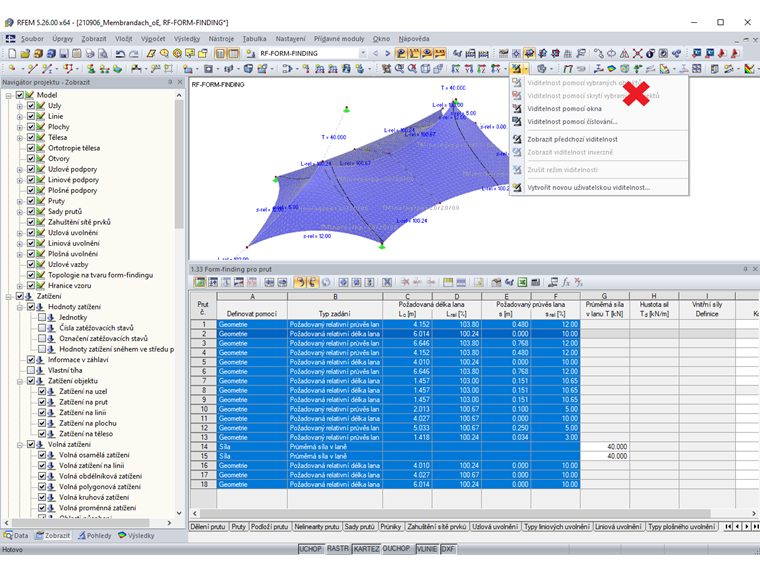Switch to the Sady prutů table tab
The image size is (760, 570).
pos(359,526)
